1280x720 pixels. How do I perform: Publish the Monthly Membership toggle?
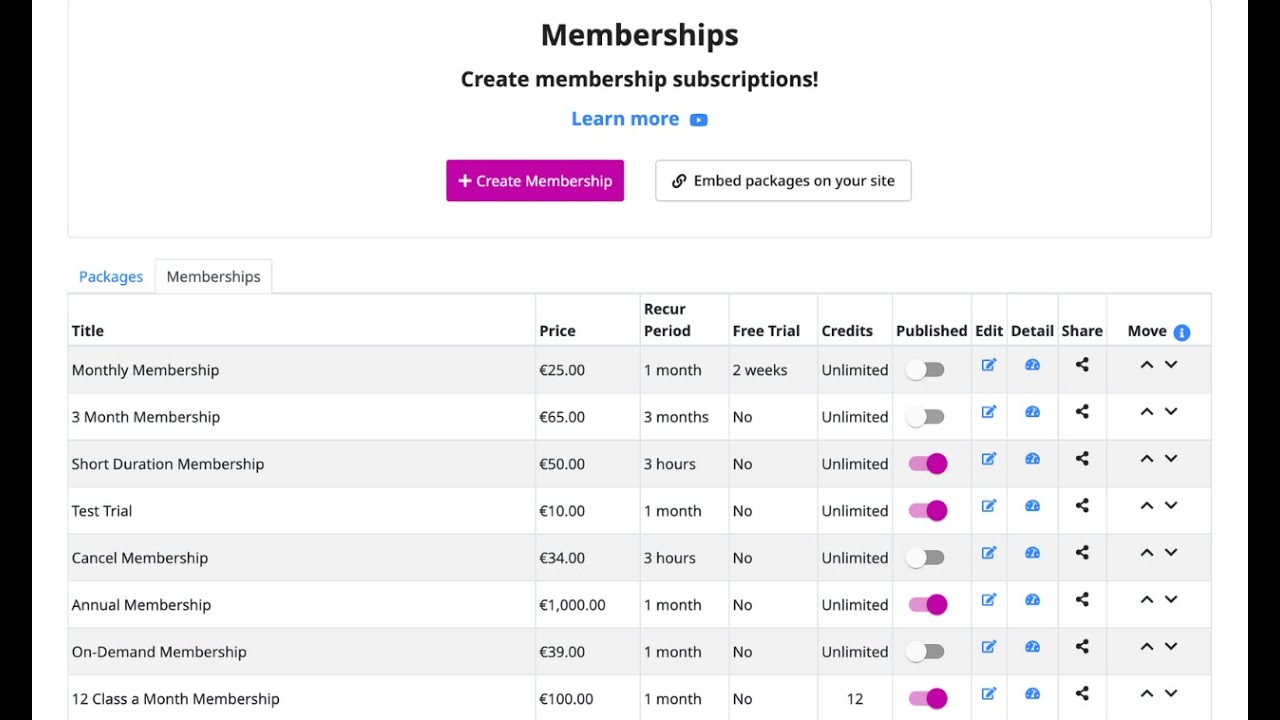coord(925,370)
